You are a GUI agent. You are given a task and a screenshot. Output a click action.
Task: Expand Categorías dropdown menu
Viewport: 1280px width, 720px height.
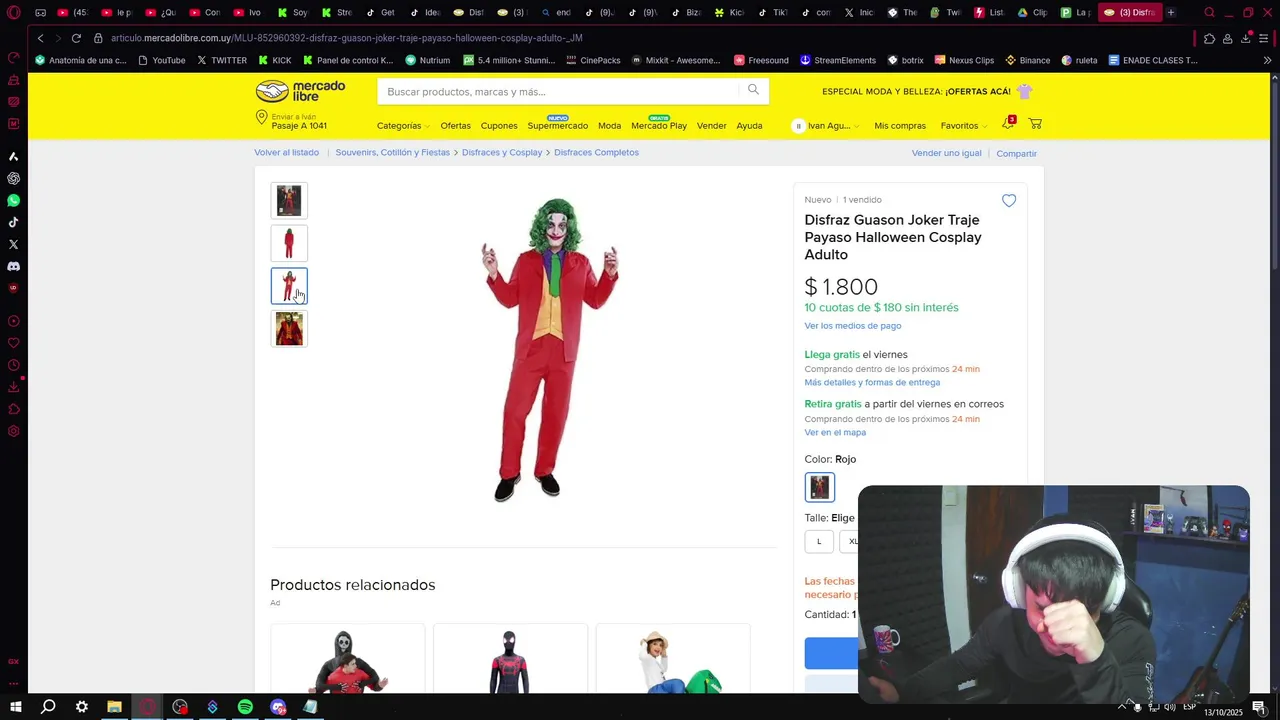(403, 126)
